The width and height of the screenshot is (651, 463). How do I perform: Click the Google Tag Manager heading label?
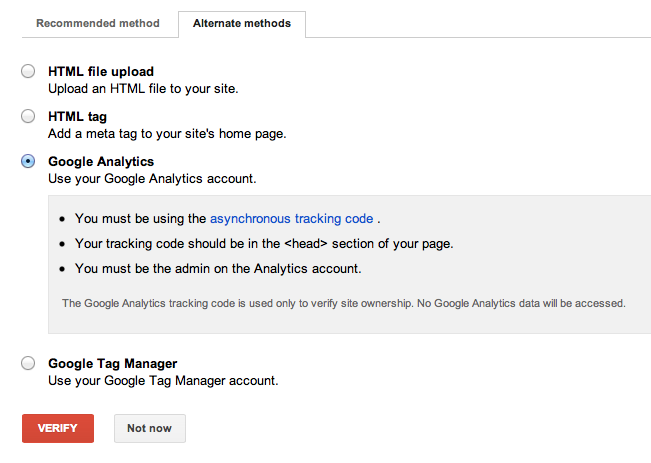click(113, 364)
